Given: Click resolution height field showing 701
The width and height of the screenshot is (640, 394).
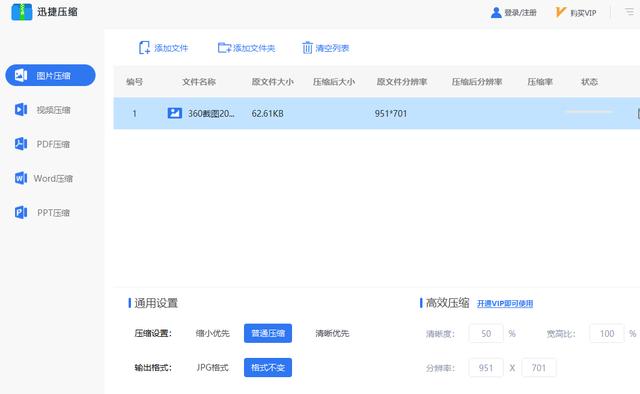Looking at the screenshot, I should pyautogui.click(x=539, y=368).
